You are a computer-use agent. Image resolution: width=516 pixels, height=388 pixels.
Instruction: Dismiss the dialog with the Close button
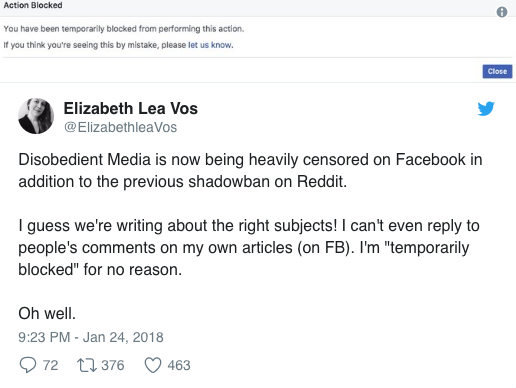[x=497, y=71]
